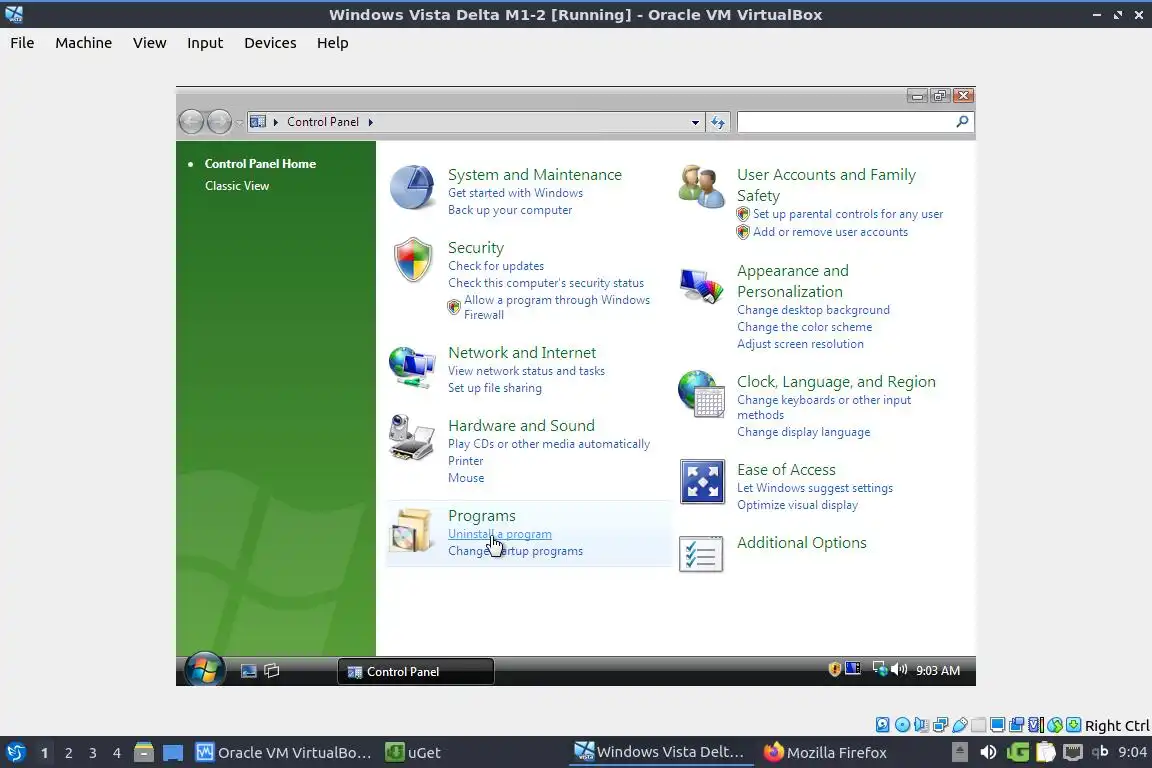
Task: Click Add or remove user accounts
Action: (830, 232)
